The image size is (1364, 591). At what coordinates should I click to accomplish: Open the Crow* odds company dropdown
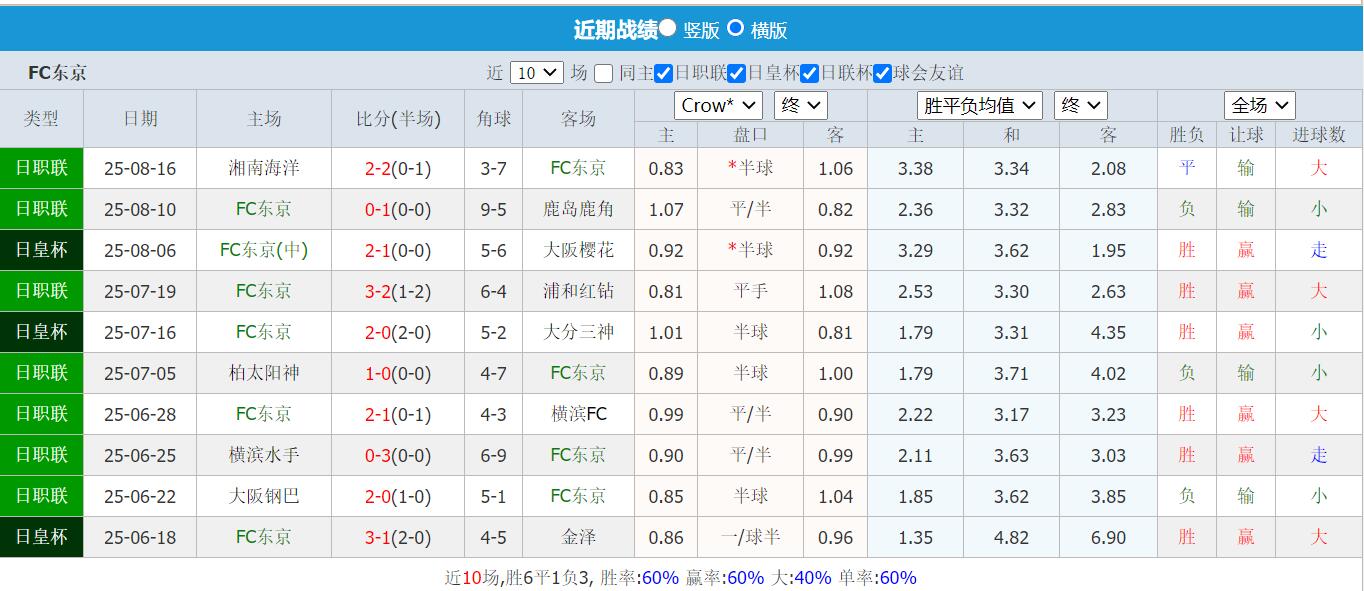click(718, 105)
